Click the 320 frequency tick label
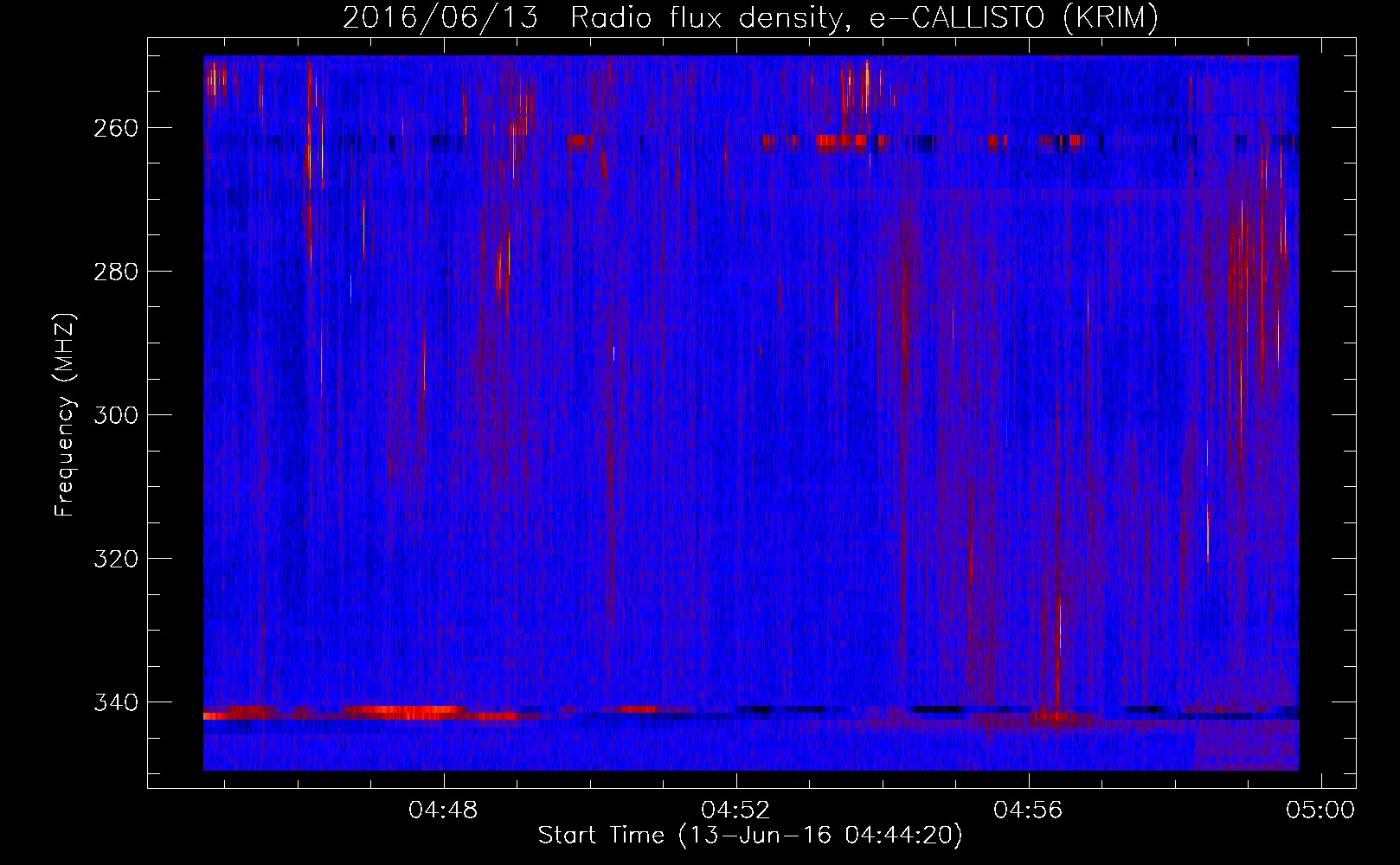Viewport: 1400px width, 865px height. (x=114, y=559)
